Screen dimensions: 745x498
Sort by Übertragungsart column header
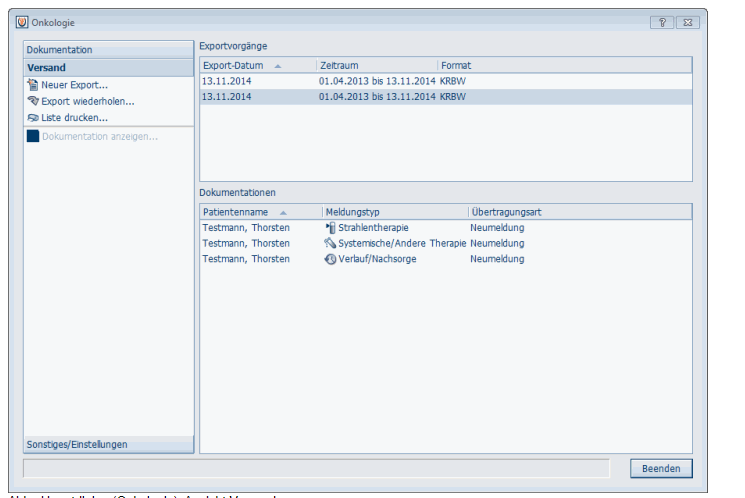coord(580,212)
